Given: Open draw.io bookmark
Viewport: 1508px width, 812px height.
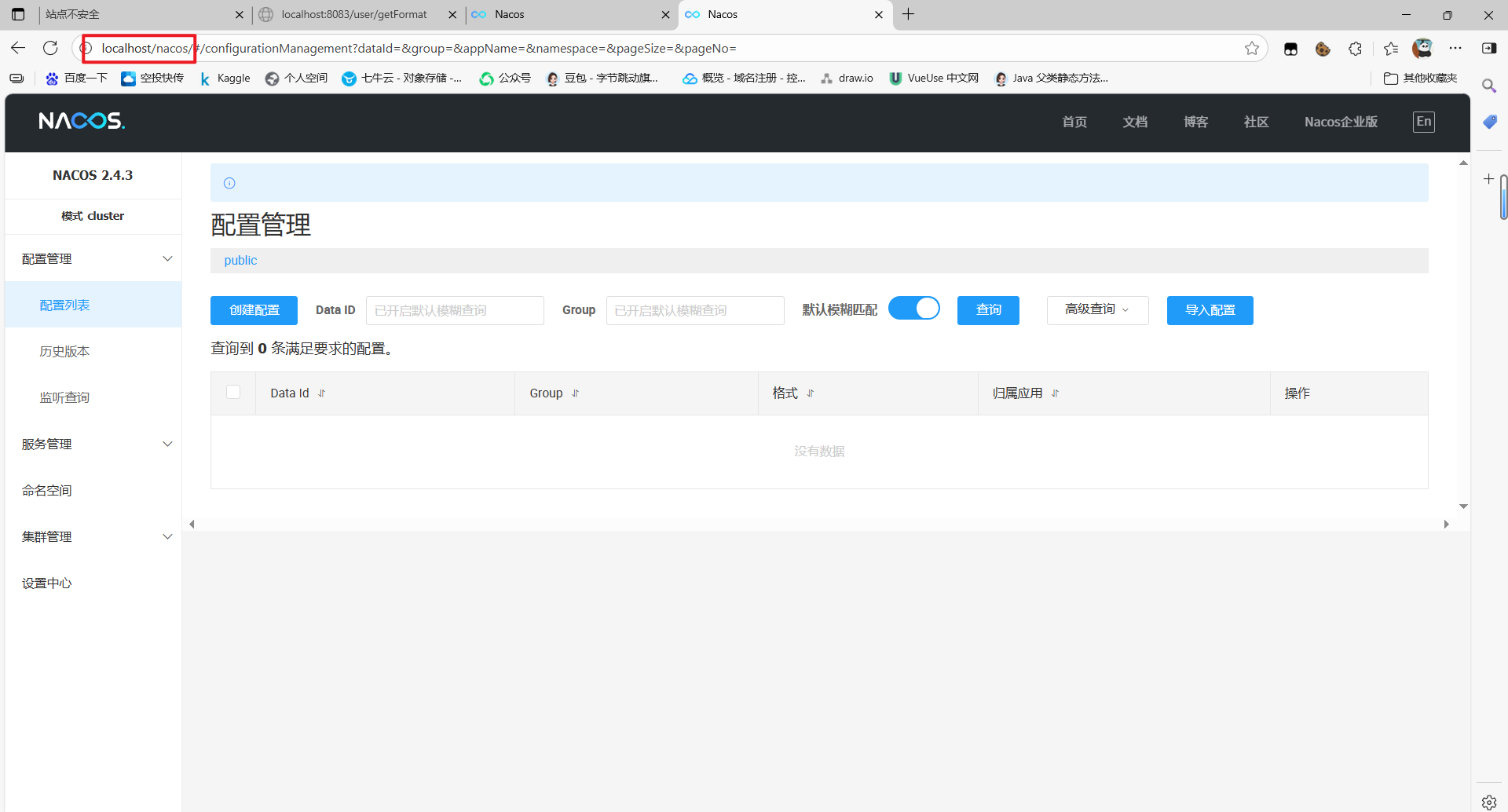Looking at the screenshot, I should pyautogui.click(x=847, y=78).
